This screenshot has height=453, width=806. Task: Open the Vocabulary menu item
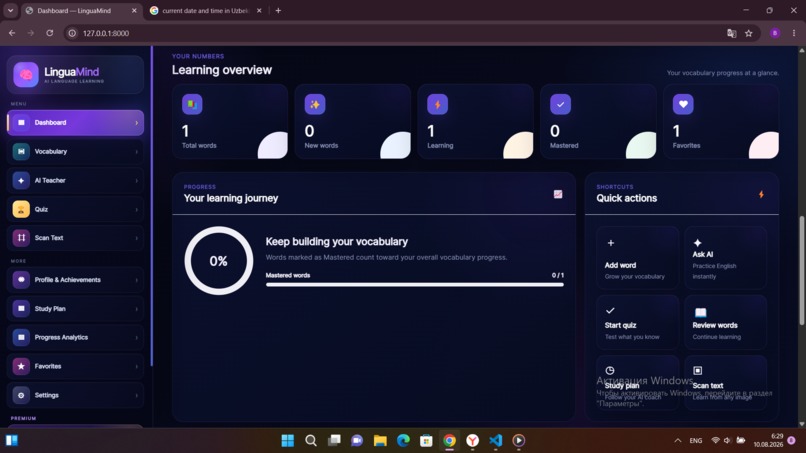click(x=76, y=152)
